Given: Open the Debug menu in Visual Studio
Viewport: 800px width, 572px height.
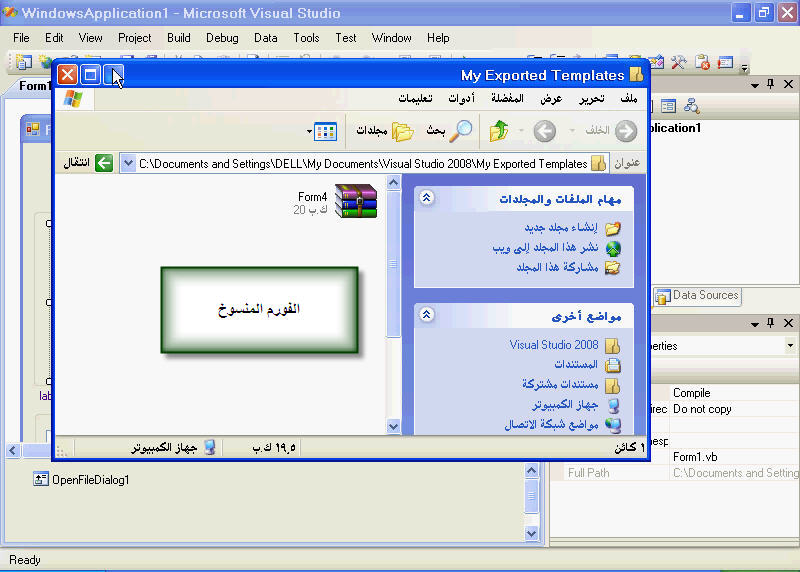Looking at the screenshot, I should pos(222,38).
